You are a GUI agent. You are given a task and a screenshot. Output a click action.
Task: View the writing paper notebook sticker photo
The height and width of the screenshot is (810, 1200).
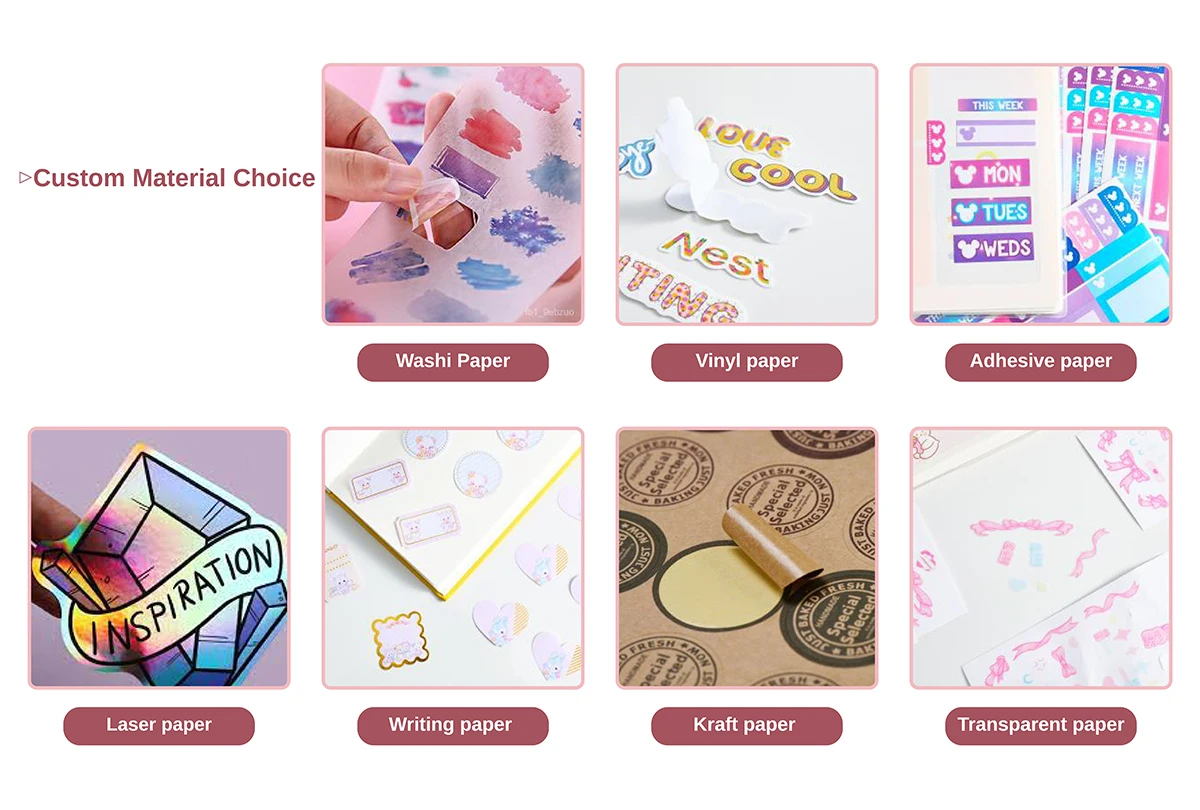coord(453,558)
